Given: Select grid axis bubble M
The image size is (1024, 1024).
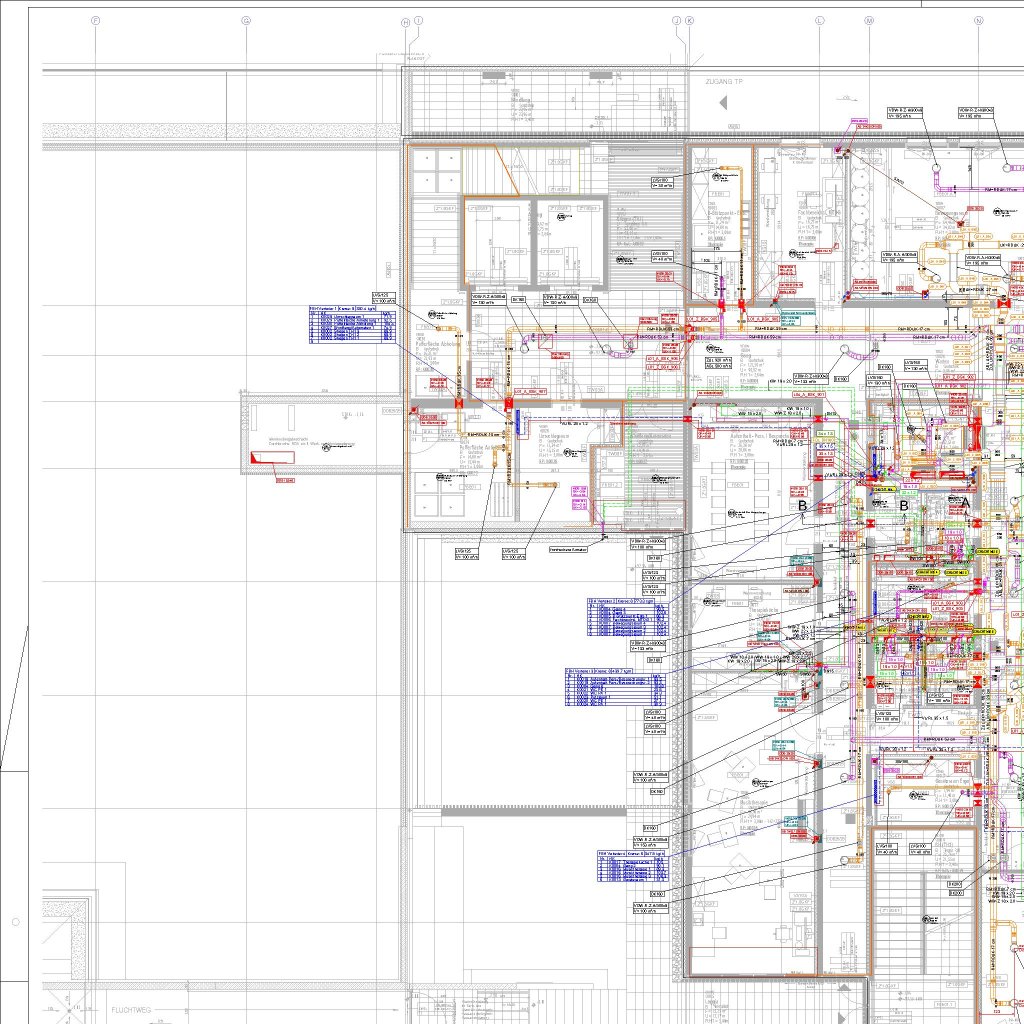Looking at the screenshot, I should click(x=869, y=21).
